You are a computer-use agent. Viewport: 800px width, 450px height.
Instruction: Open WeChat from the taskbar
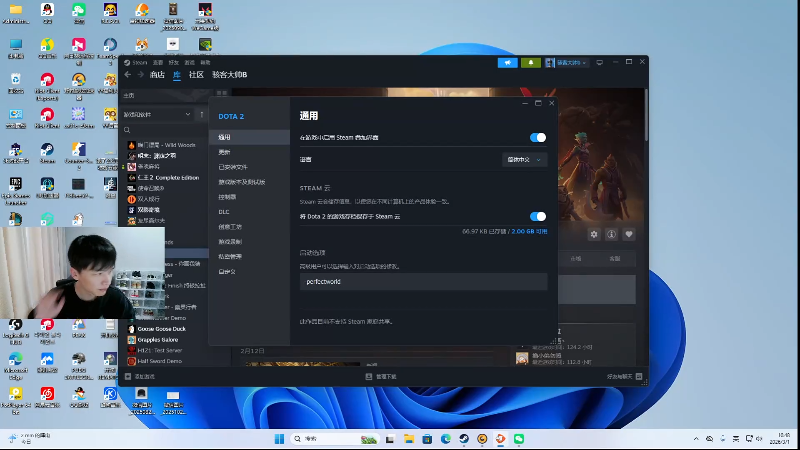click(519, 439)
